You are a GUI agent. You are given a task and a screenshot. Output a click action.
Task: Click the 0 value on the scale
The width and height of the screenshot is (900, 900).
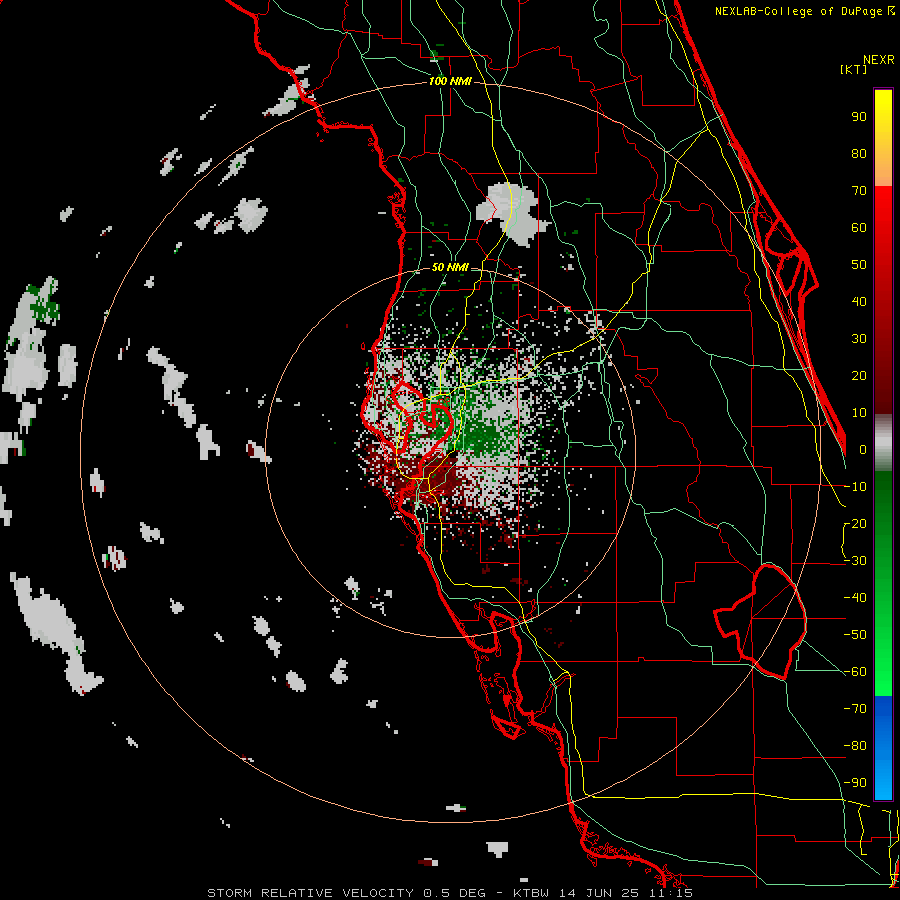[x=863, y=449]
